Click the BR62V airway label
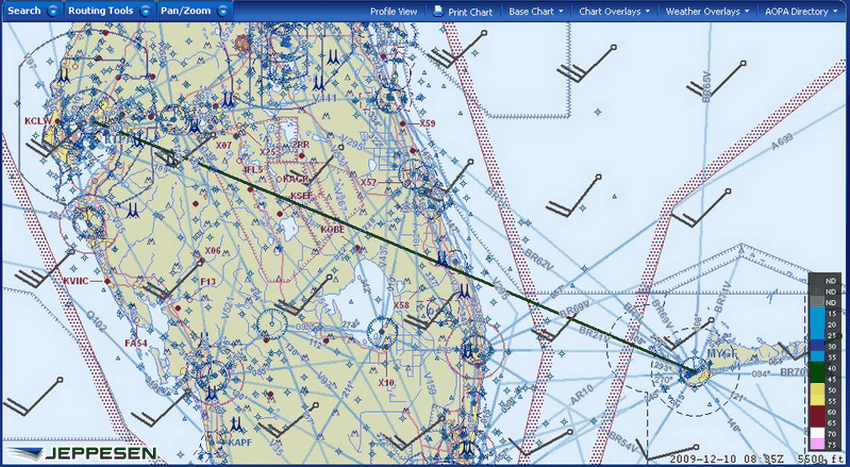 coord(538,260)
